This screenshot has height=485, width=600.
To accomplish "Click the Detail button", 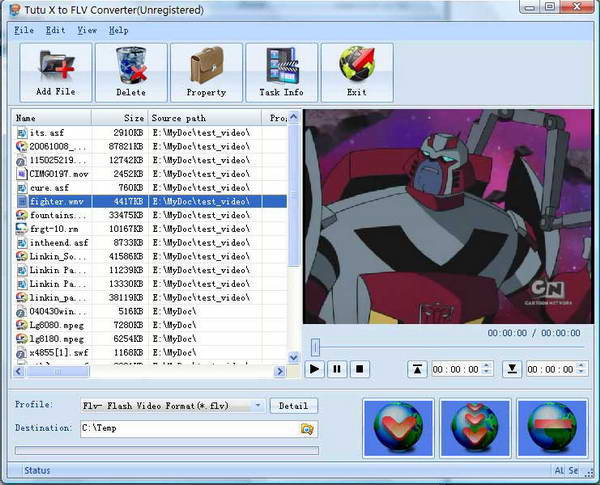I will 293,406.
